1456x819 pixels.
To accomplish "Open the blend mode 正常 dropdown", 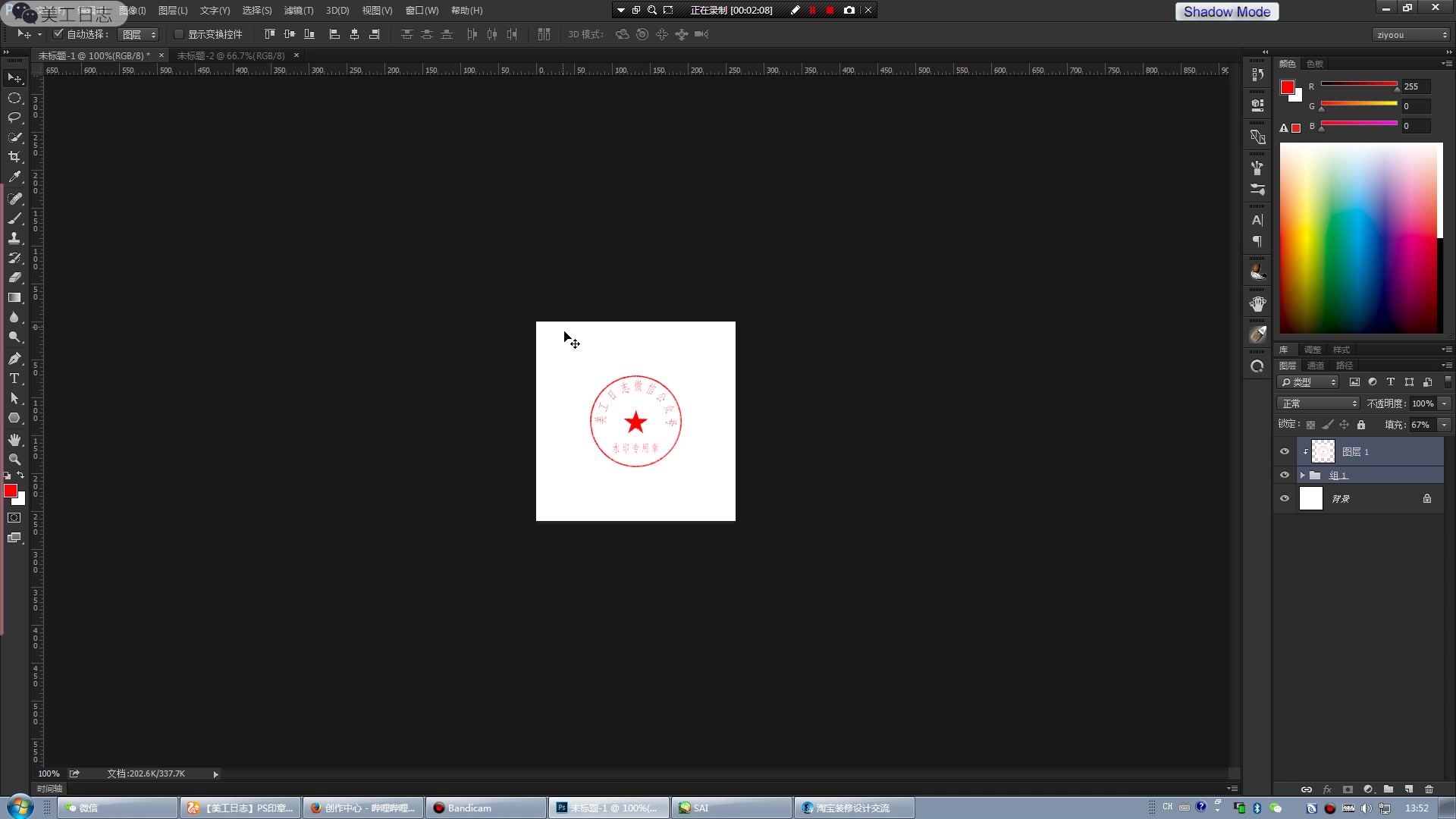I will (x=1318, y=403).
